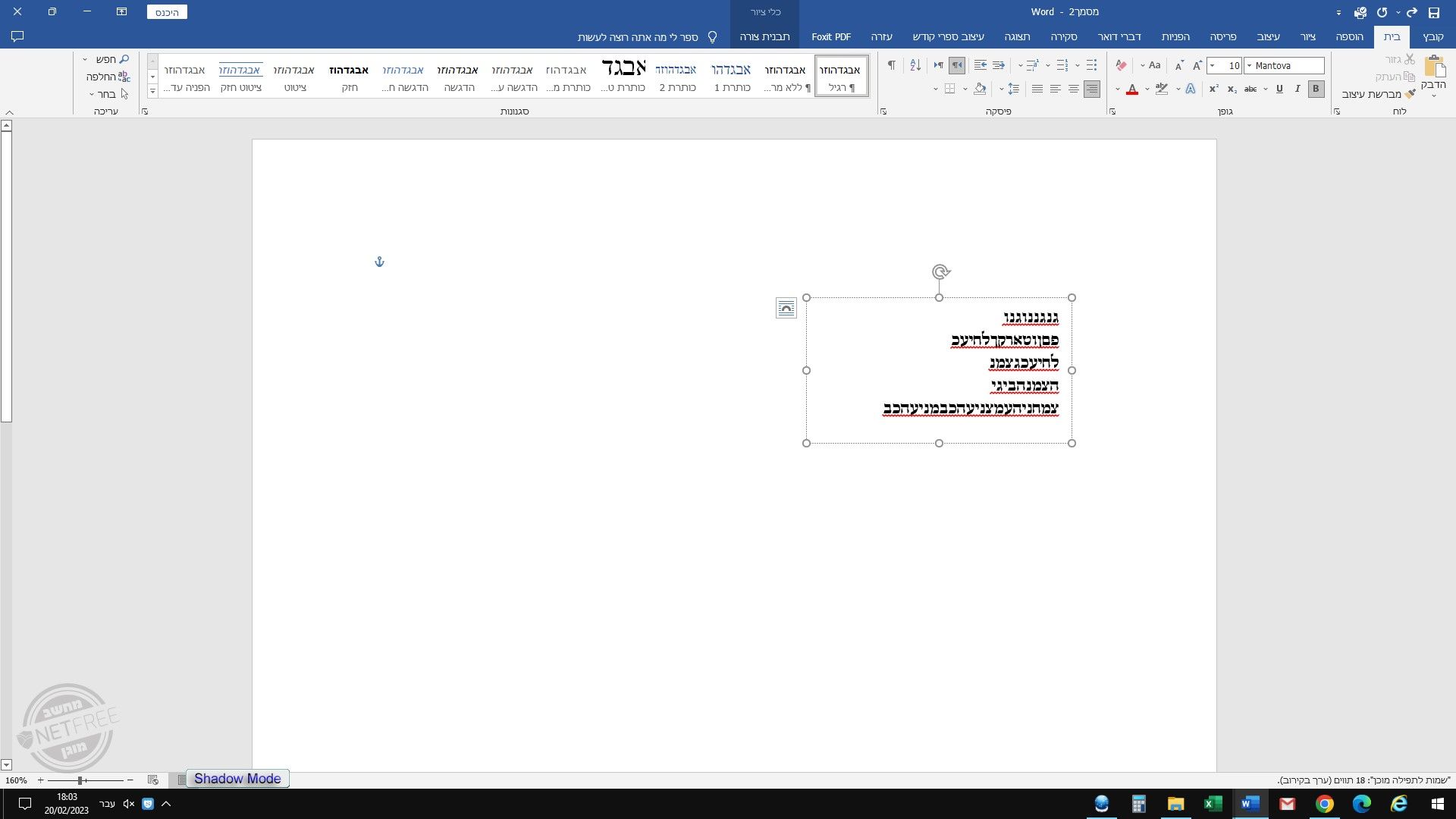Open the Font dialog launcher
The image size is (1456, 819).
point(1112,111)
